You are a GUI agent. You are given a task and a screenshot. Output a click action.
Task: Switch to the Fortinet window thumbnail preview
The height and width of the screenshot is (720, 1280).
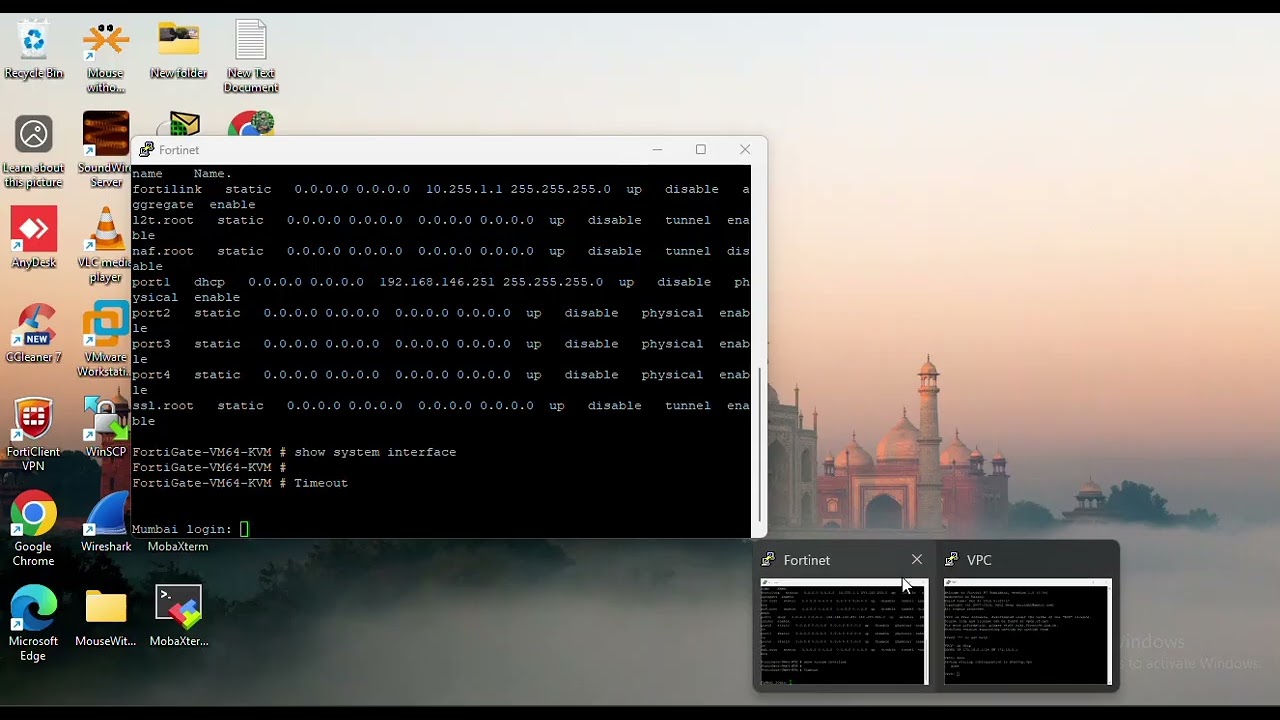[x=843, y=631]
